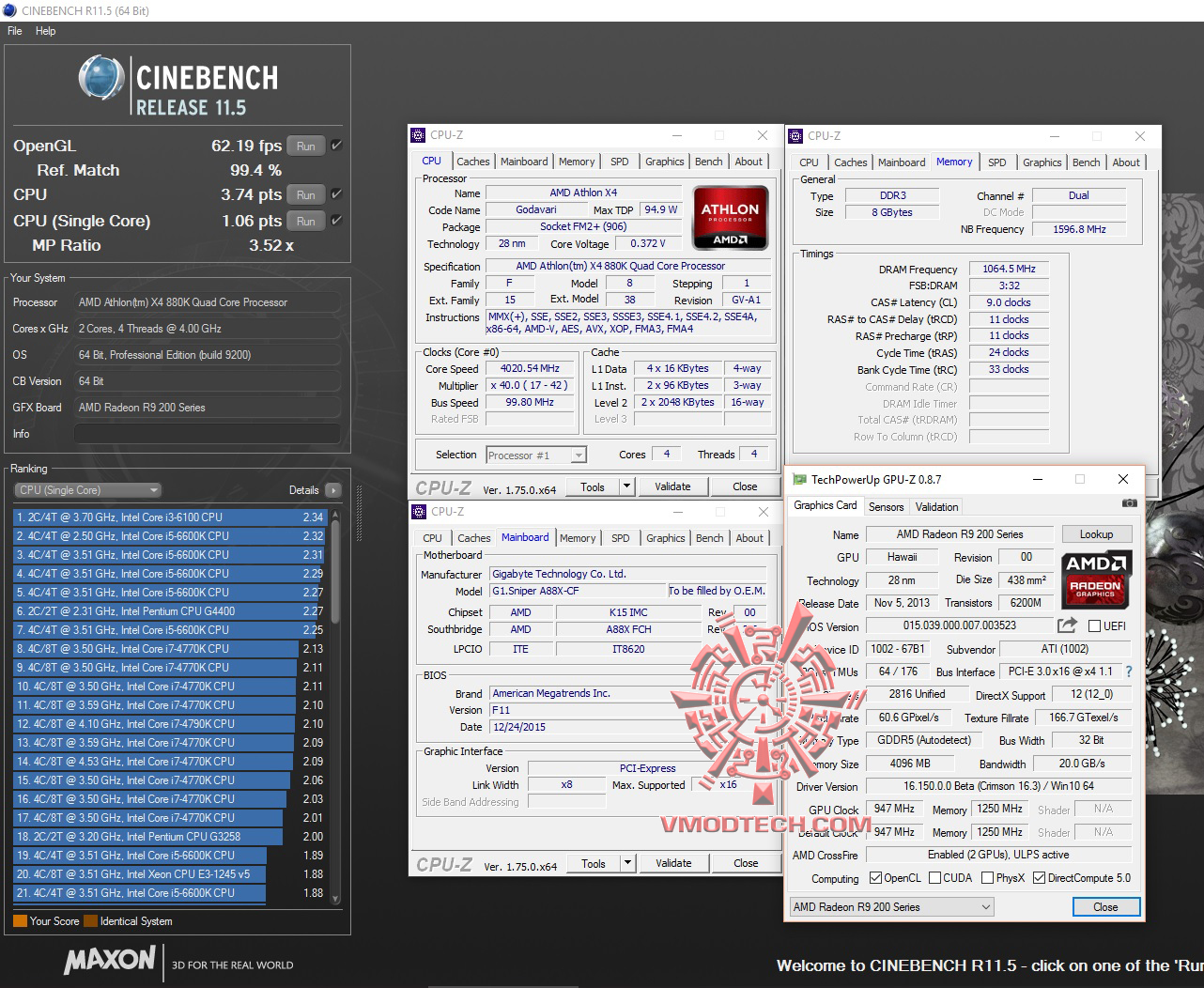Click the Godavari code name field
Image resolution: width=1204 pixels, height=988 pixels.
(x=536, y=210)
